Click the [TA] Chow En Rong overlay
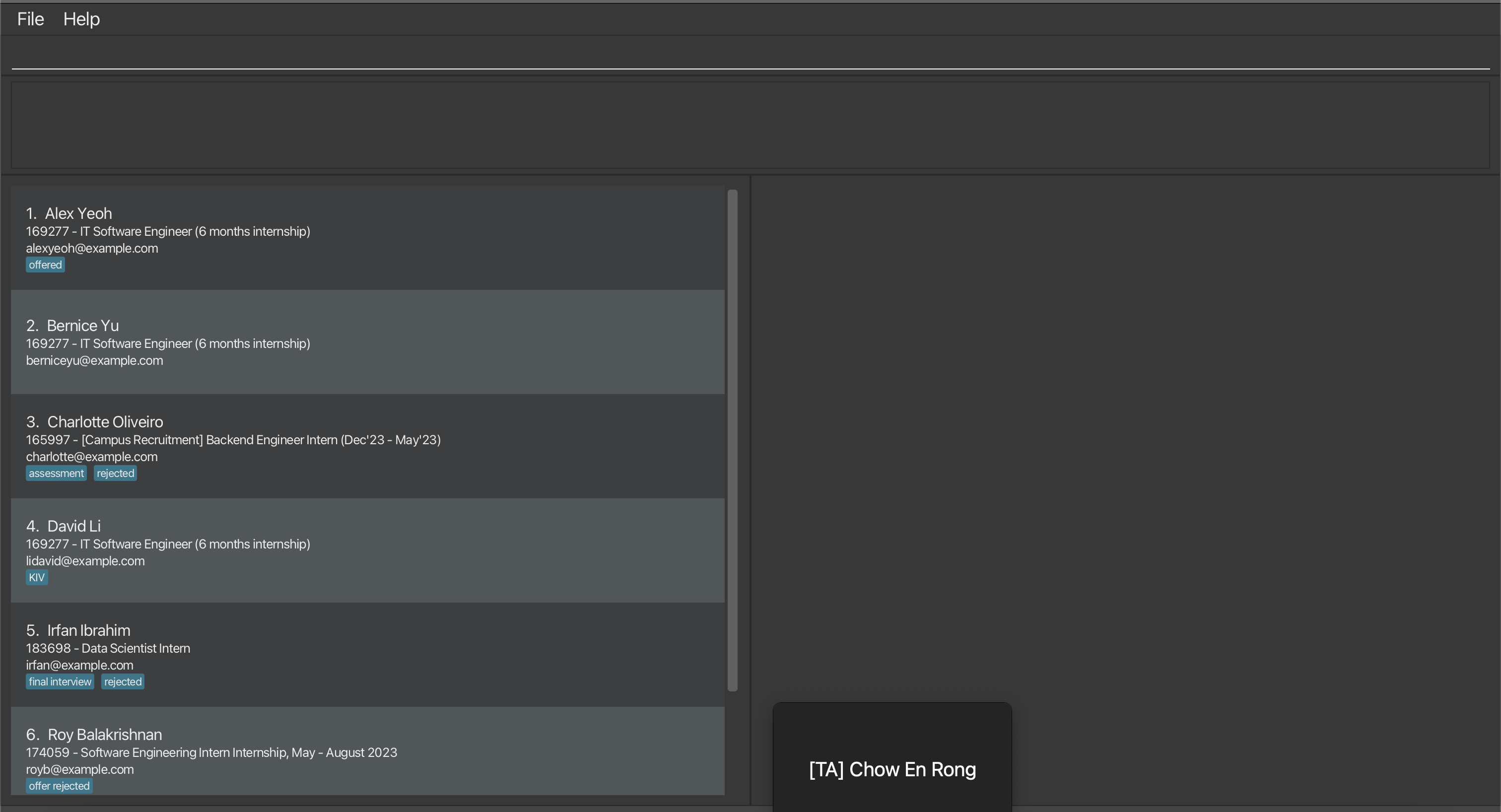 [891, 769]
